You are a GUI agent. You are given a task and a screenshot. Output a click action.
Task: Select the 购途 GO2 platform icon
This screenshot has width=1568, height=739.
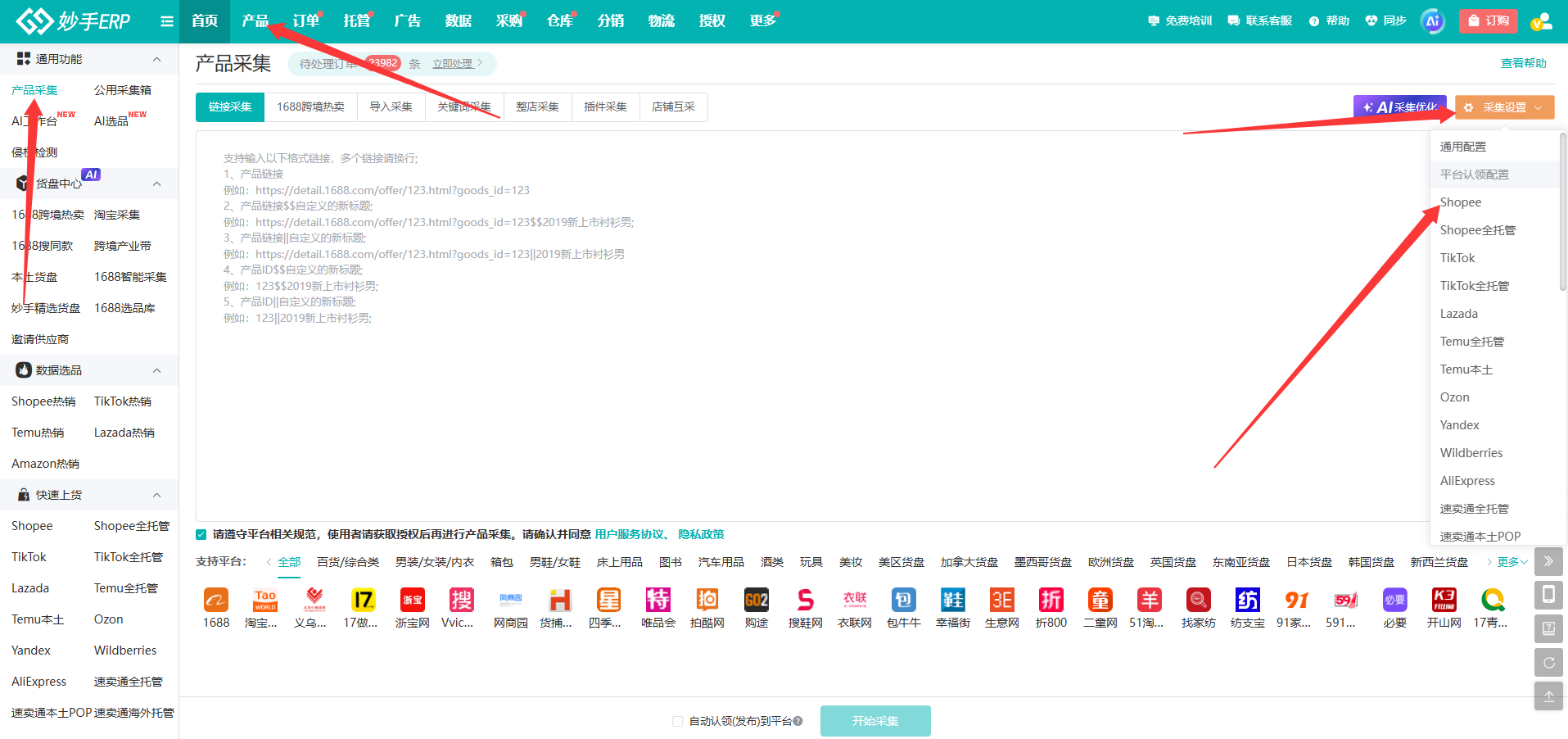tap(757, 601)
